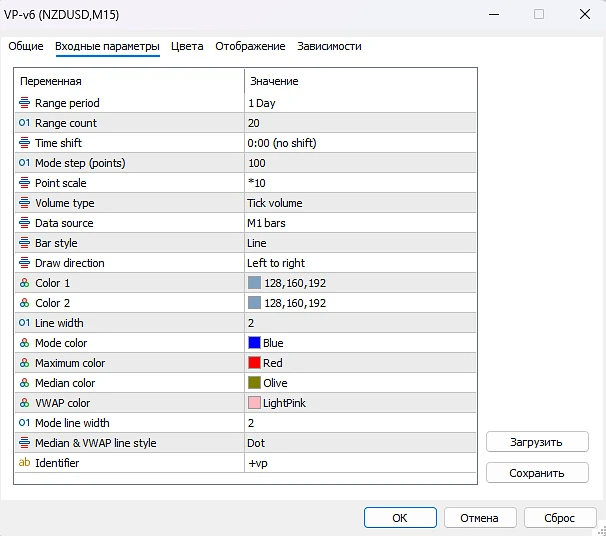Image resolution: width=606 pixels, height=536 pixels.
Task: Click the color icon beside Color 1
Action: click(25, 283)
